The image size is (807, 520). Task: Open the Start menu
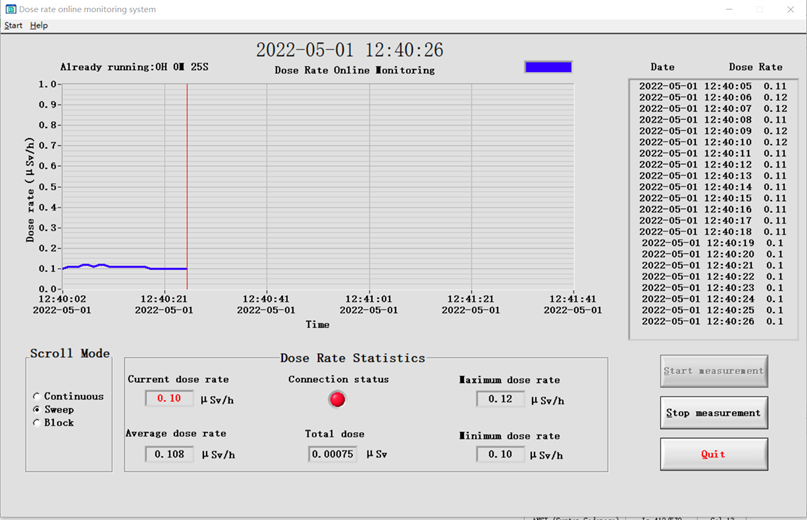(13, 25)
